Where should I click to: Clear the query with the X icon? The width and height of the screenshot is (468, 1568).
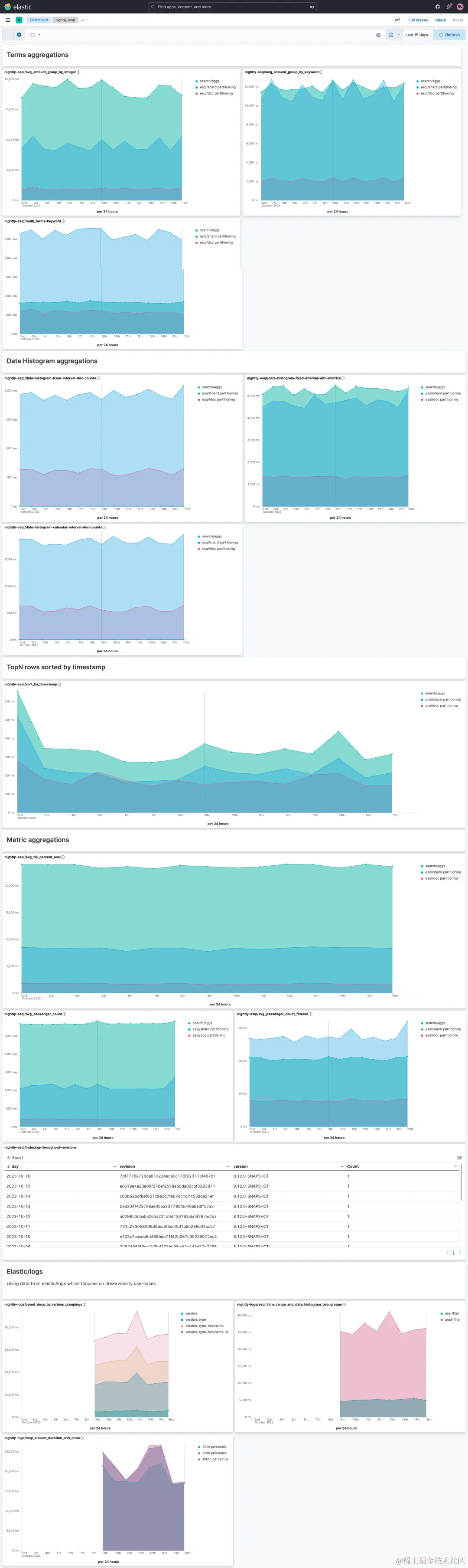coord(378,35)
